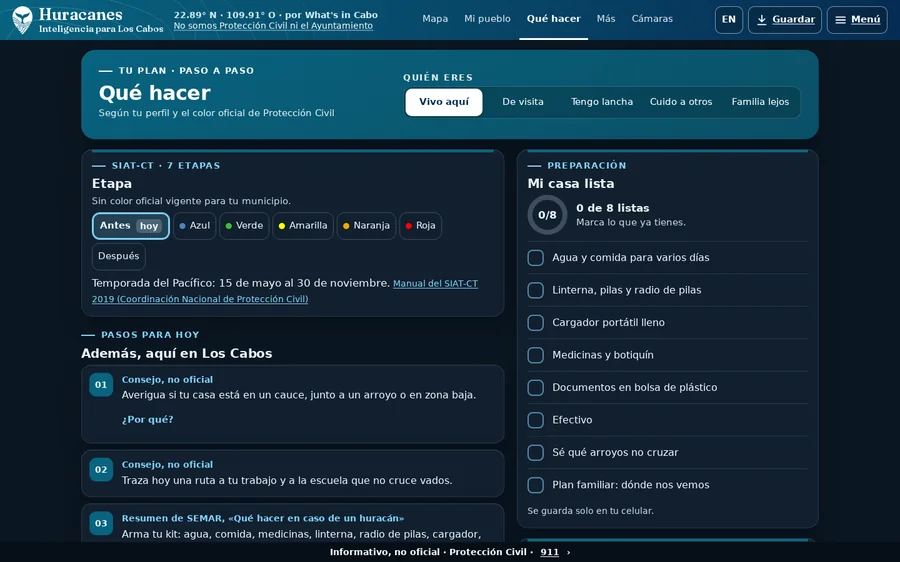Open the Manual del SIAT-CT 2019 link
The height and width of the screenshot is (562, 900).
(x=285, y=291)
